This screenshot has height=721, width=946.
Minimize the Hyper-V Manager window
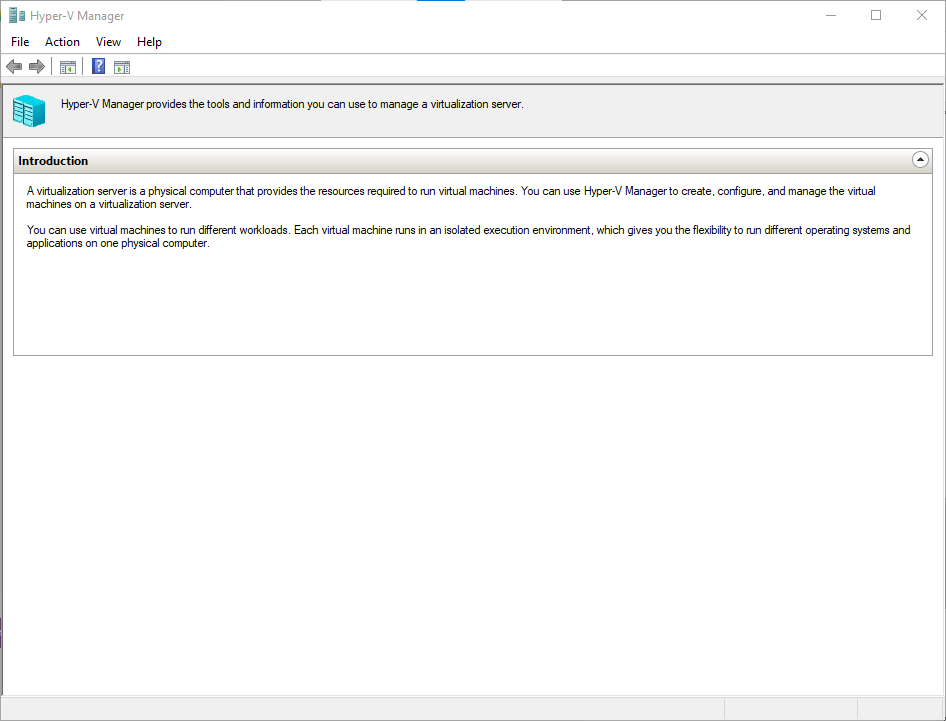coord(831,16)
